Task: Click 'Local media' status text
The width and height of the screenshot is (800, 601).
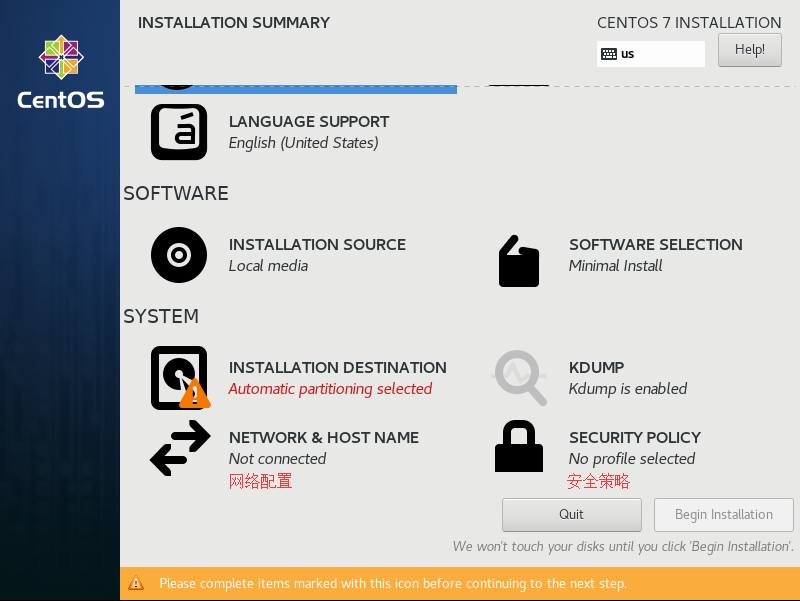Action: pyautogui.click(x=268, y=266)
